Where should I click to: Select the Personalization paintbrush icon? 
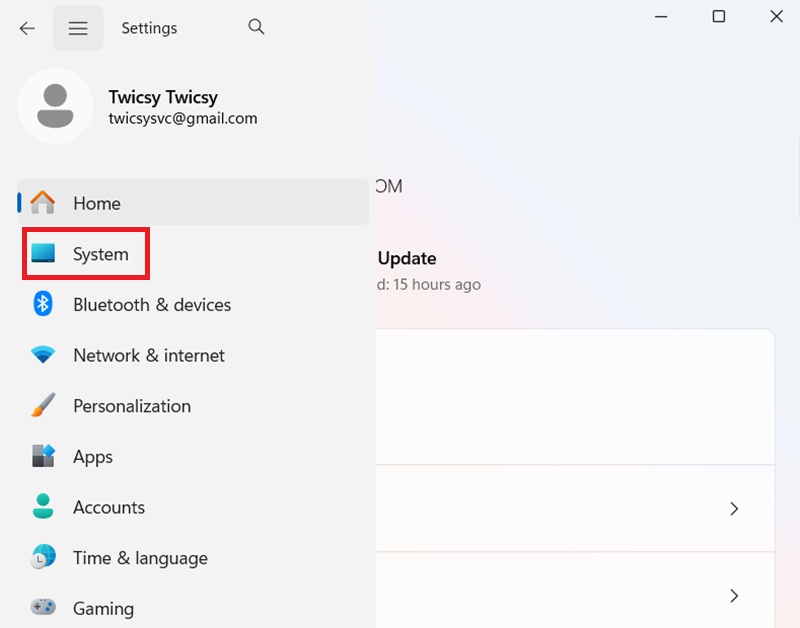pyautogui.click(x=43, y=406)
